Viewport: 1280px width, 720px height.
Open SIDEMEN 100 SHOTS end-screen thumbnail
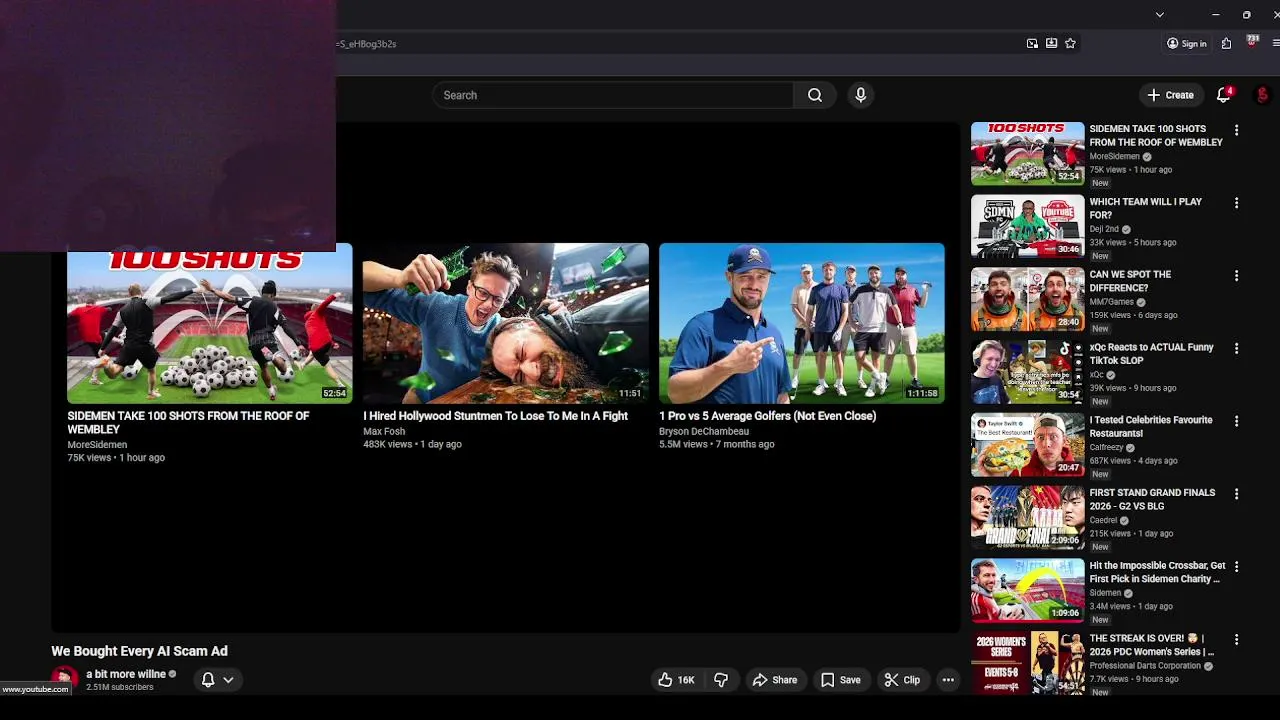210,323
